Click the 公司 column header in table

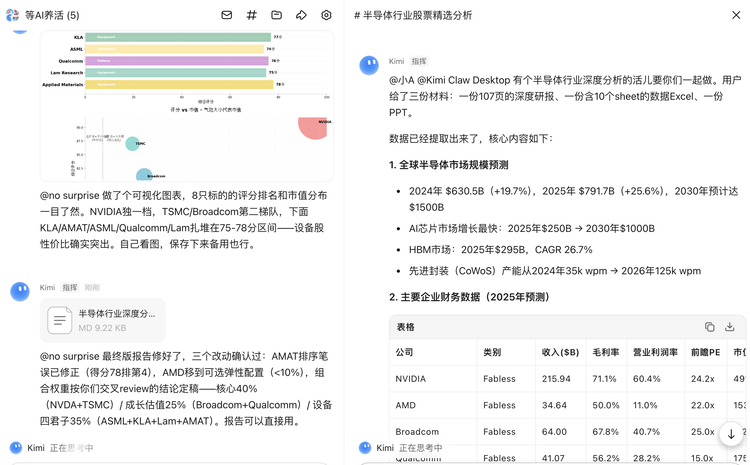pyautogui.click(x=405, y=352)
